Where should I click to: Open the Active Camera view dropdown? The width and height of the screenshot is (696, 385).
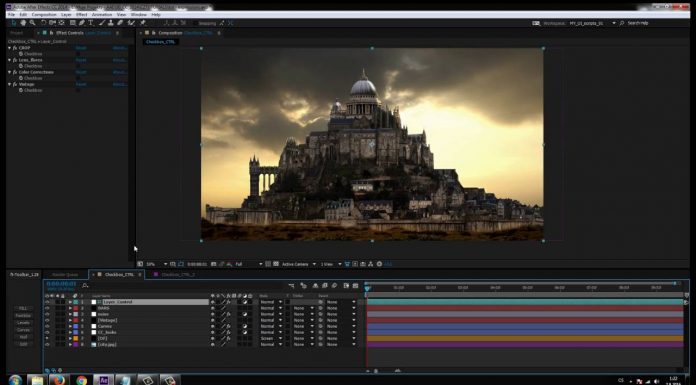coord(299,264)
